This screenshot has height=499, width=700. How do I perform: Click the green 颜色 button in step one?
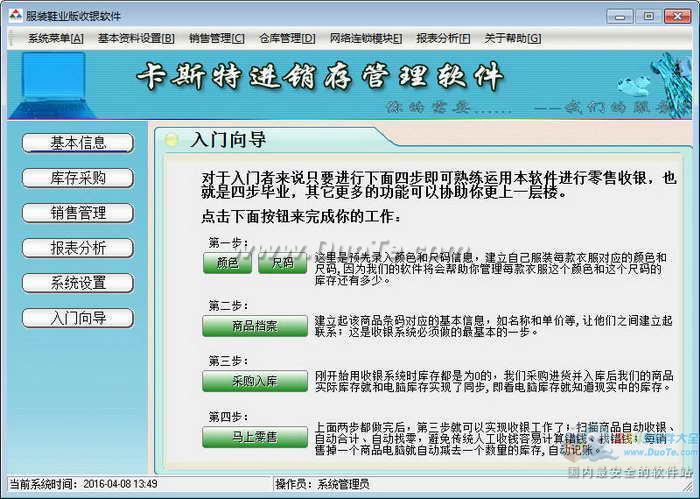pyautogui.click(x=227, y=264)
